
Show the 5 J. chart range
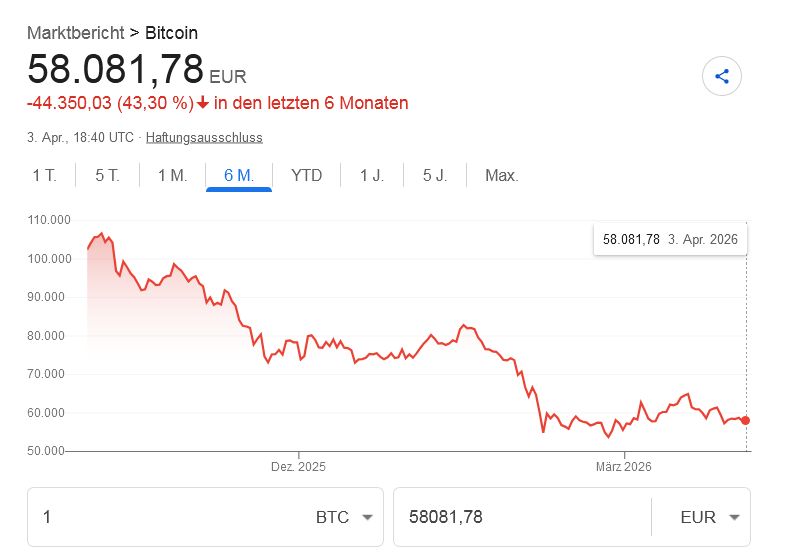tap(435, 176)
